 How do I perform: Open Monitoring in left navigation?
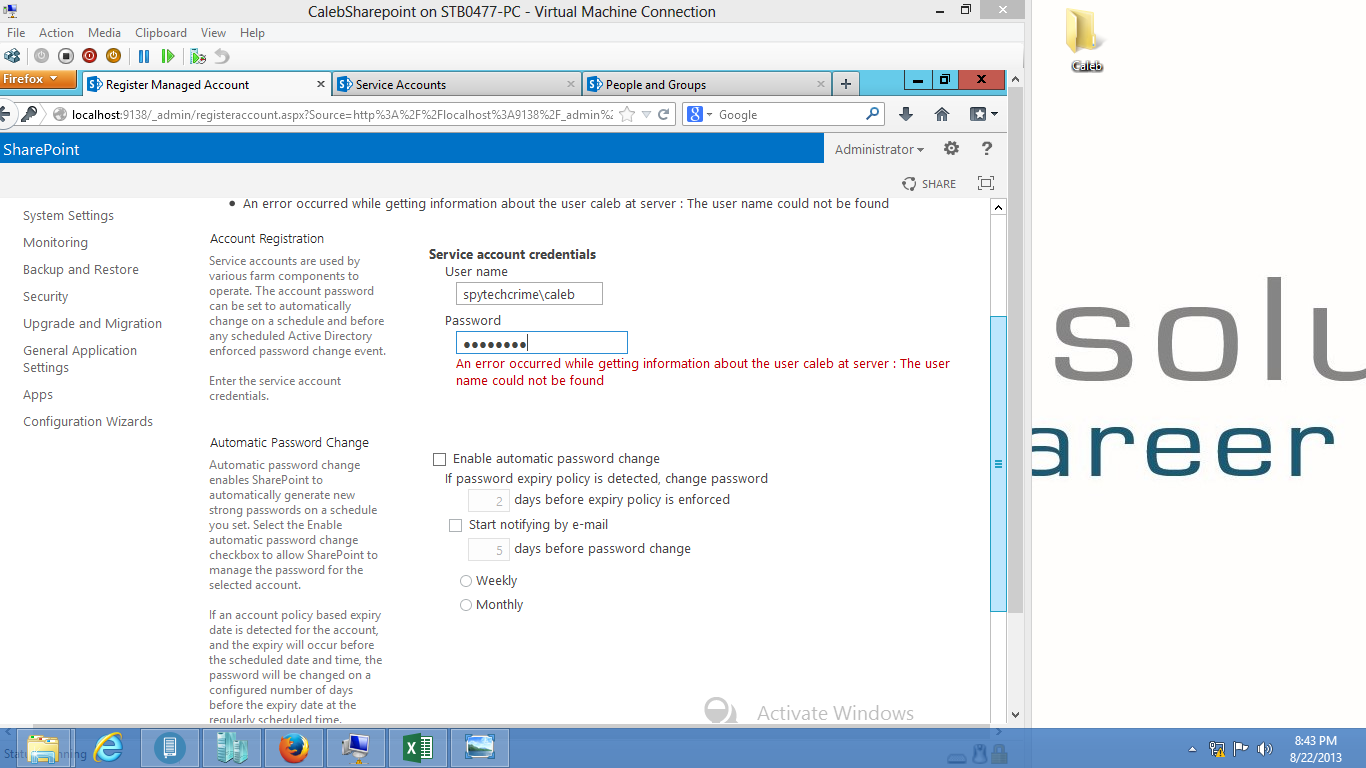point(55,243)
